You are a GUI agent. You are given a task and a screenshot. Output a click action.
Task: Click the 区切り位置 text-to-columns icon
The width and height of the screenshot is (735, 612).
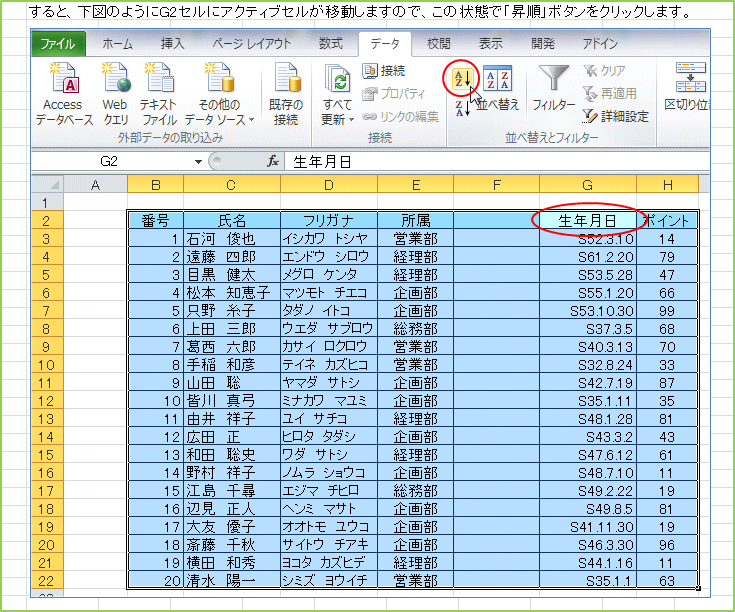point(688,88)
